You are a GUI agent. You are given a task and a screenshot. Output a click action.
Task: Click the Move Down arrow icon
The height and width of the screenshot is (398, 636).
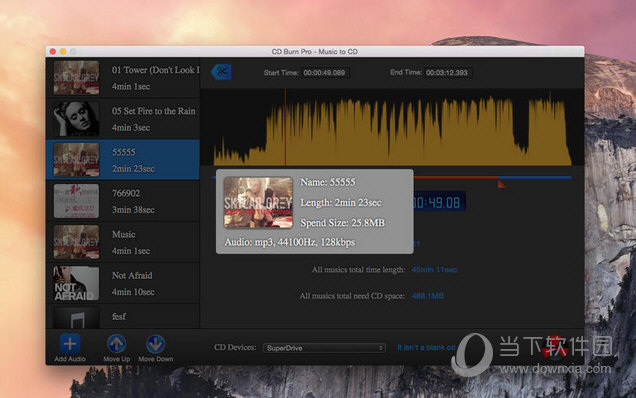pos(156,344)
